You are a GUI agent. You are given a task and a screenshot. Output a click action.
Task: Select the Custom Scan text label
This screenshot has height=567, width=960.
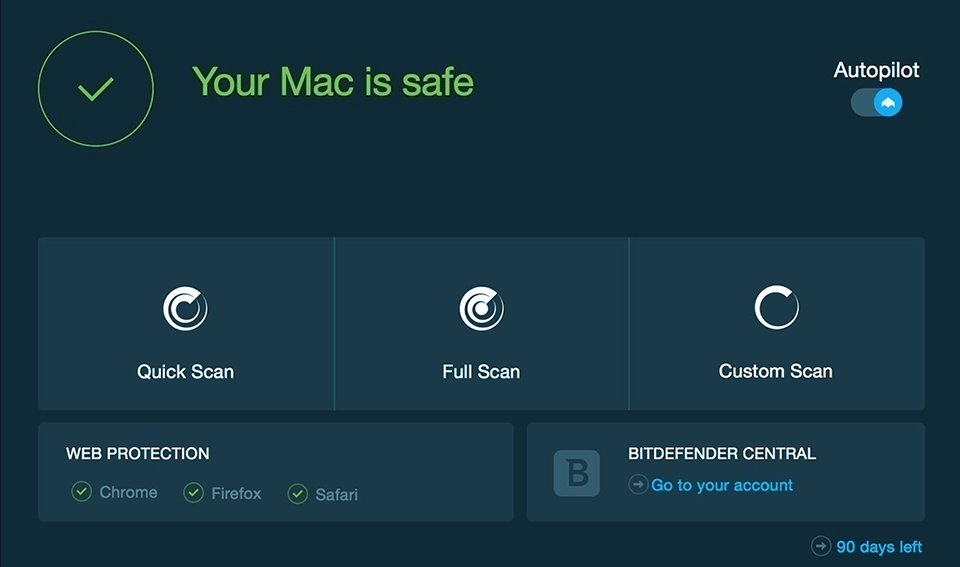[776, 371]
